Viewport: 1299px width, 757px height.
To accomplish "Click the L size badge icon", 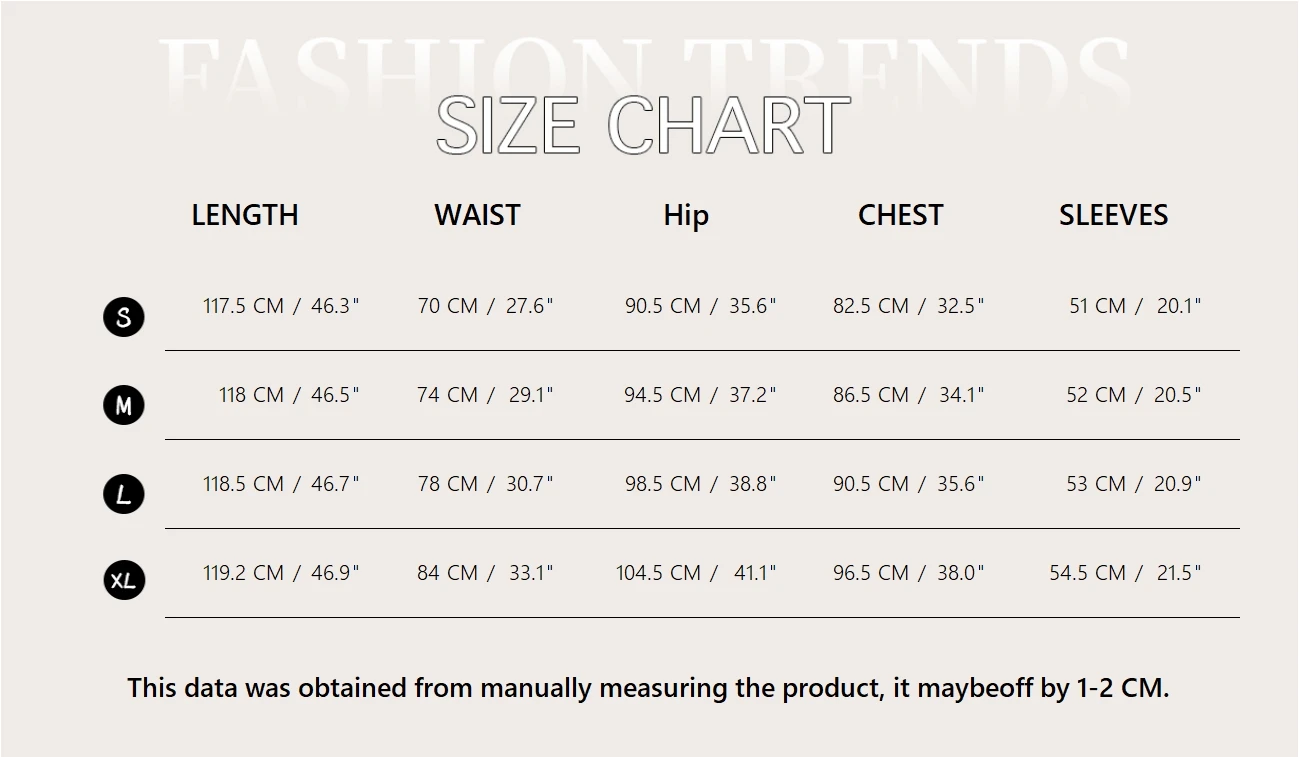I will (x=124, y=494).
